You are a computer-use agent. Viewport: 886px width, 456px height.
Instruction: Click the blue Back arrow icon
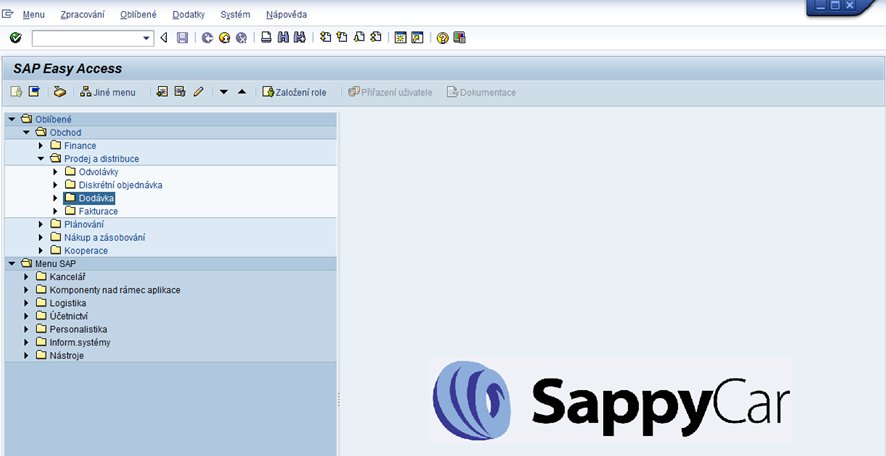pos(207,38)
